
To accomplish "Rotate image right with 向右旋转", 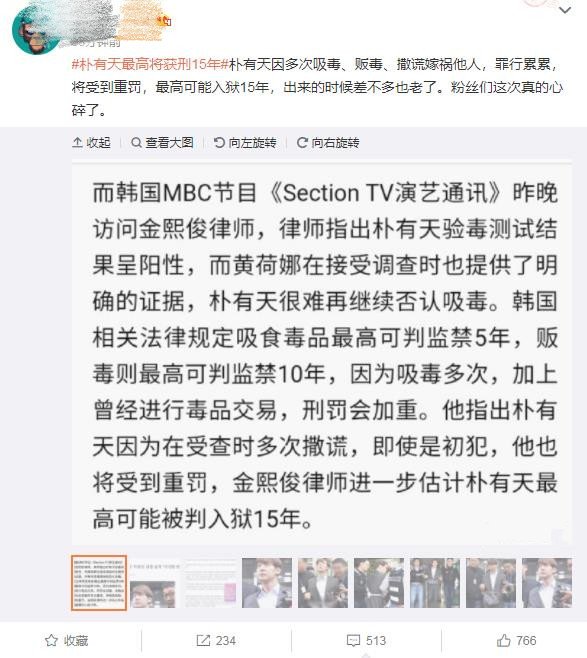I will (x=328, y=143).
